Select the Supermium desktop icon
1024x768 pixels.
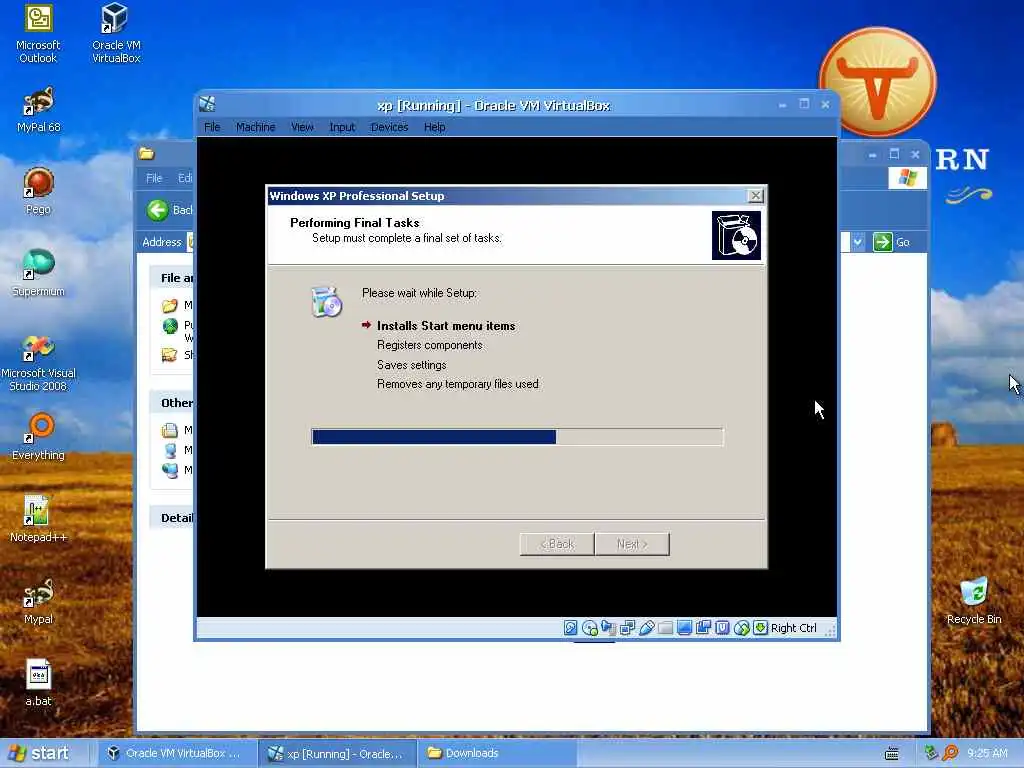coord(38,274)
